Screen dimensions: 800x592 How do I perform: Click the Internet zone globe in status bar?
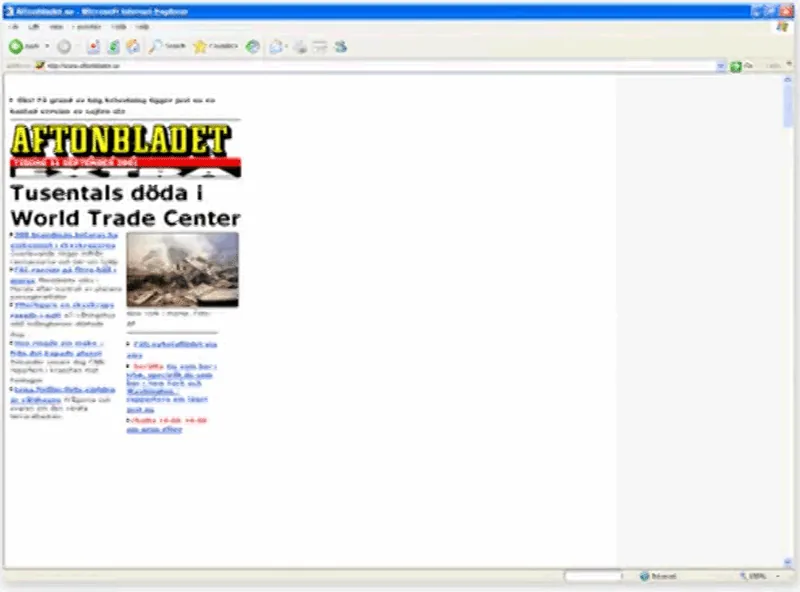pyautogui.click(x=644, y=576)
